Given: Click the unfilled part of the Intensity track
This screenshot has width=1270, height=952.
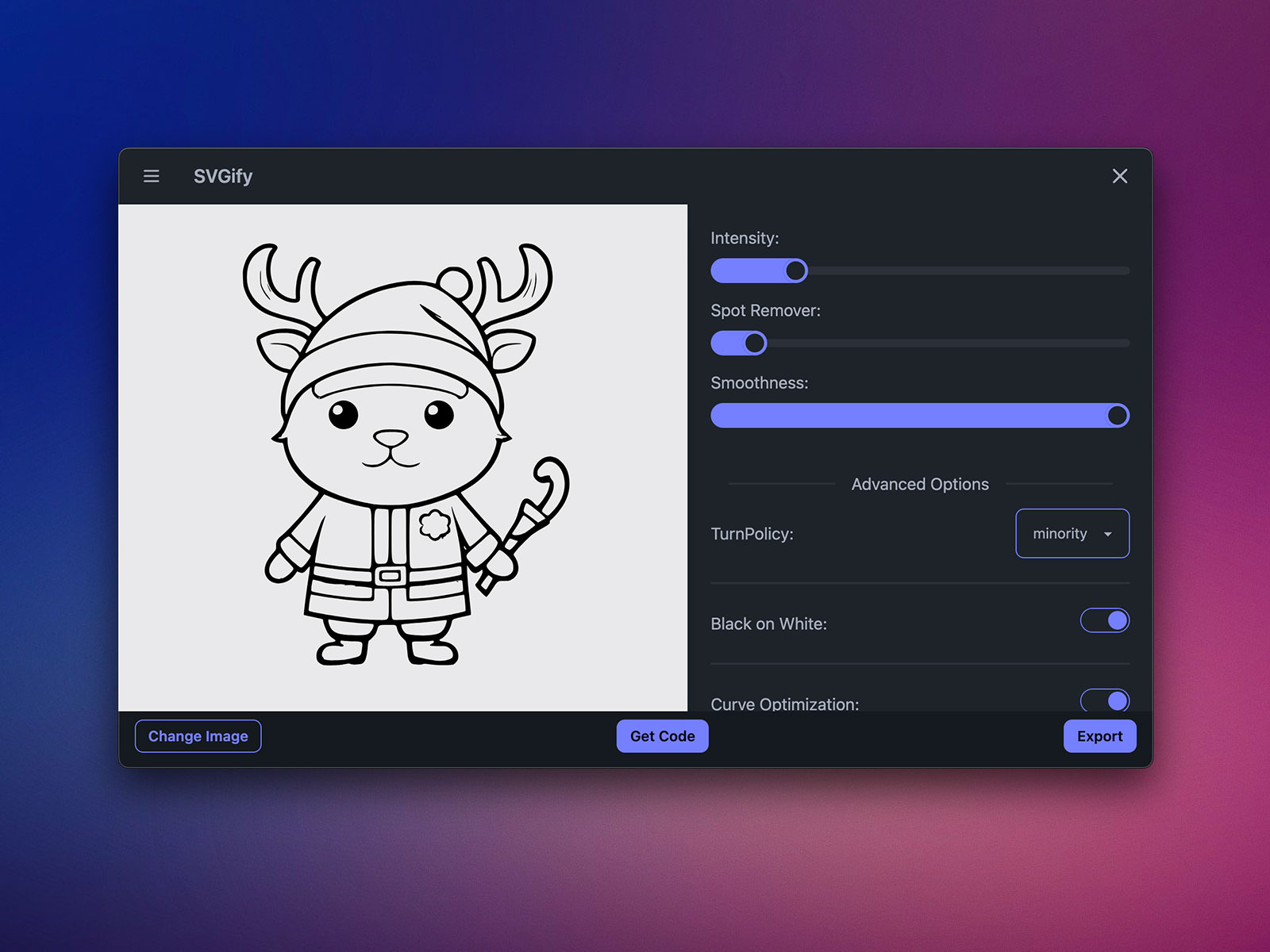Looking at the screenshot, I should (968, 271).
